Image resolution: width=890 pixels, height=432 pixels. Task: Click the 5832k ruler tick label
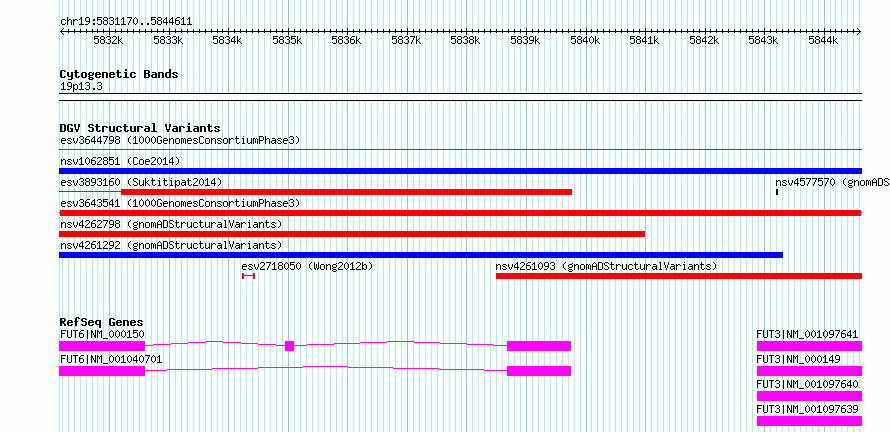click(x=108, y=41)
